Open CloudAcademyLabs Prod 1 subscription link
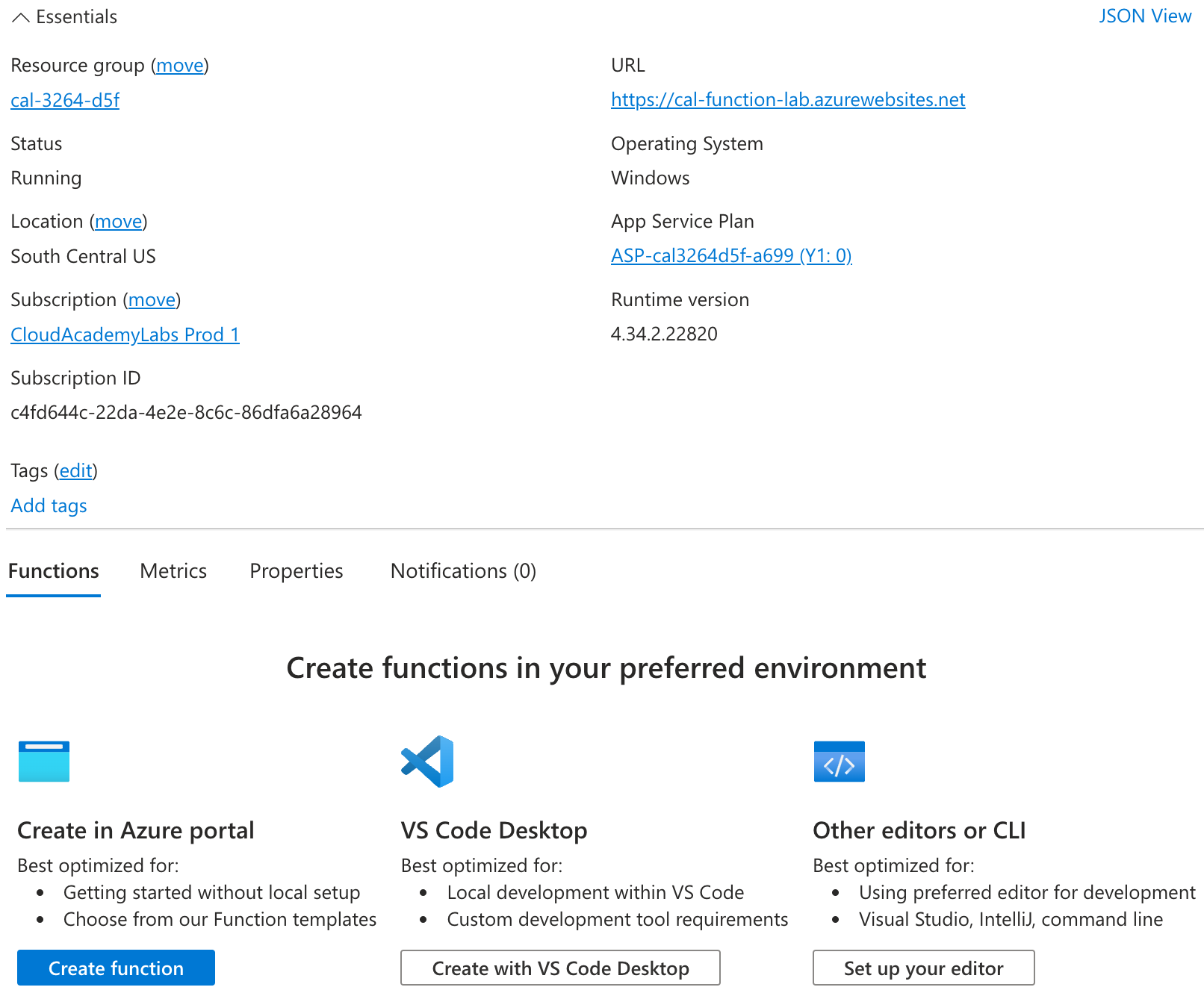1204x993 pixels. click(125, 334)
